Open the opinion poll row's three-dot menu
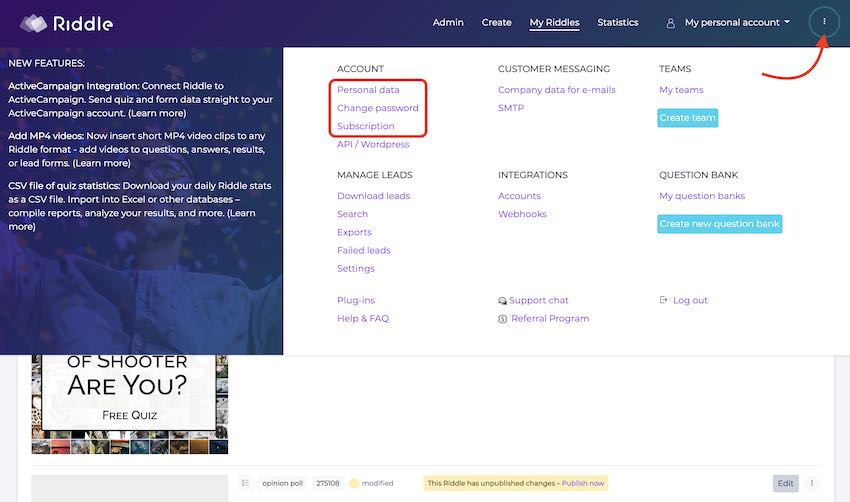Viewport: 850px width, 502px height. click(812, 483)
